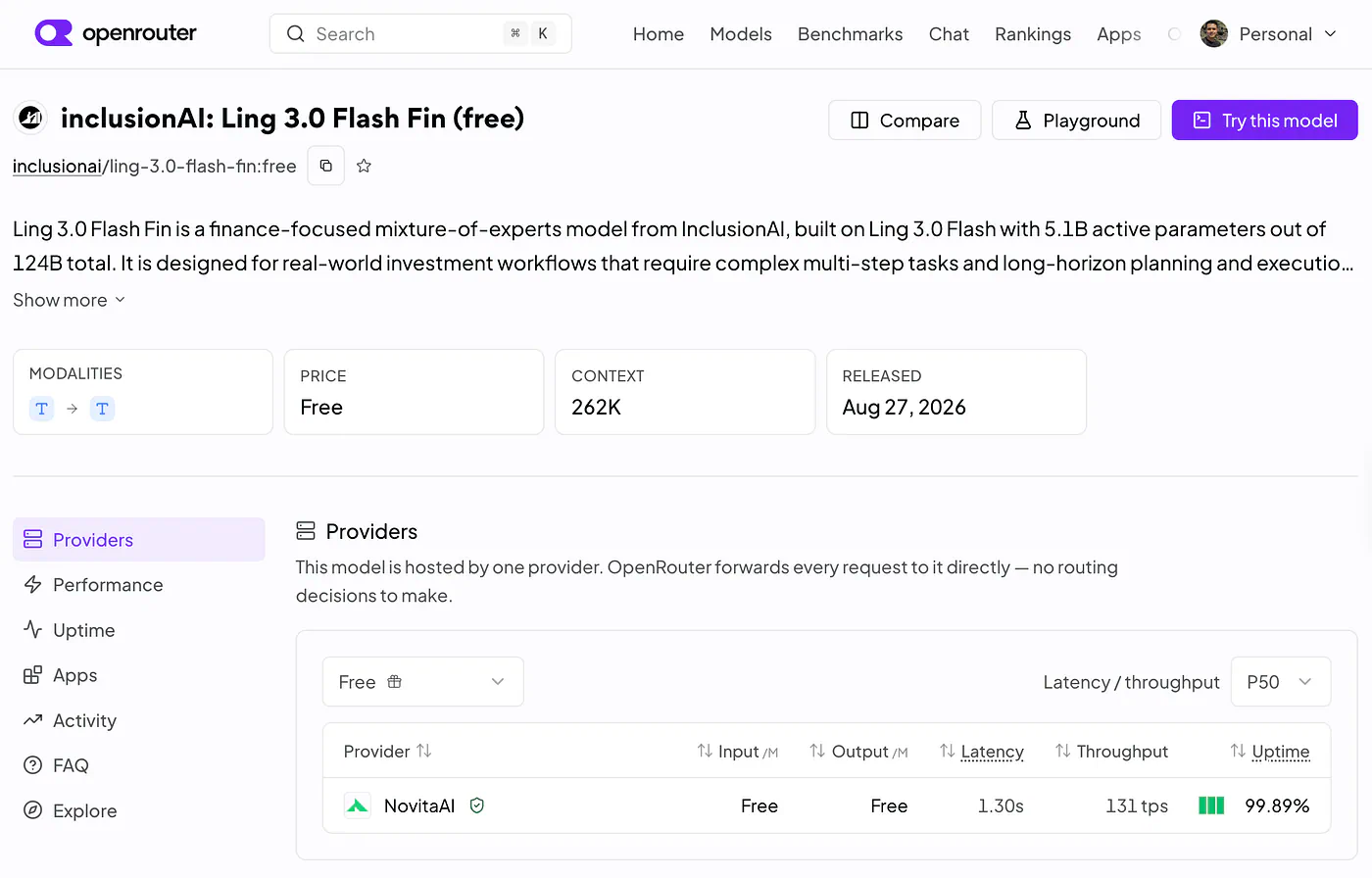Click the OpenRouter logo icon
This screenshot has height=878, width=1372.
(x=53, y=33)
